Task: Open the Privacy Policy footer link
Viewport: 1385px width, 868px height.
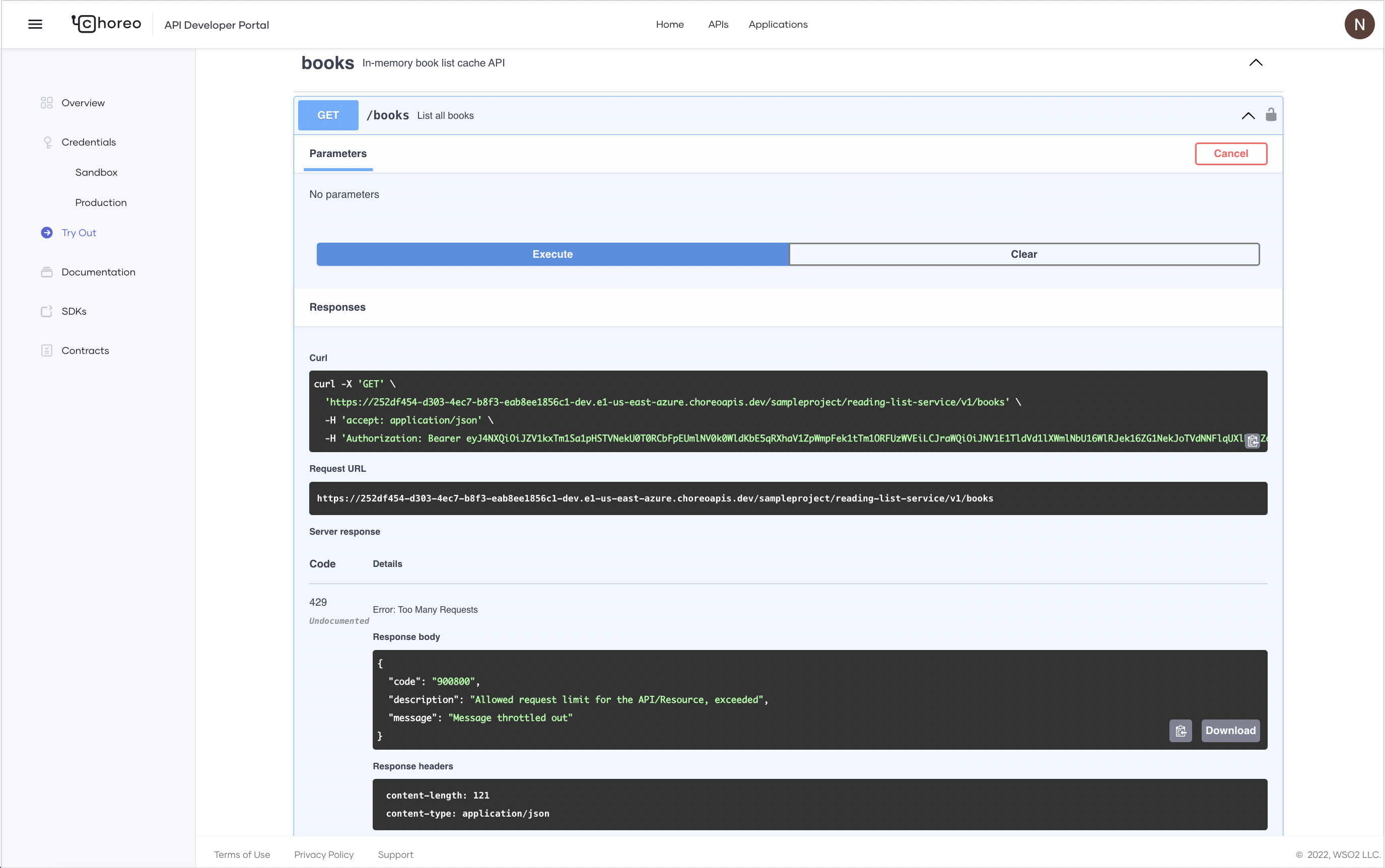Action: click(x=323, y=855)
